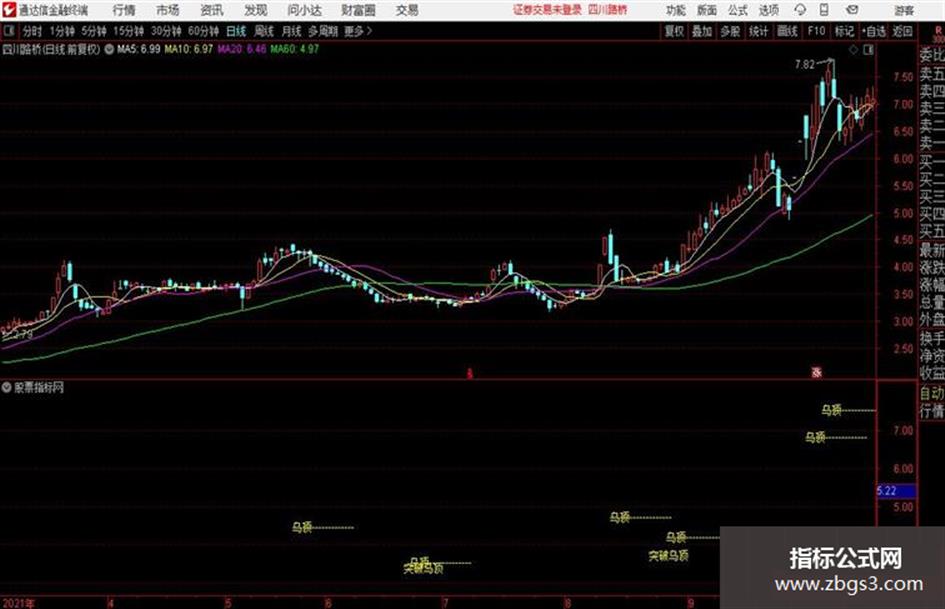Screen dimensions: 945x609
Task: Click the red 四川路桥 stock name in title bar
Action: pyautogui.click(x=608, y=10)
